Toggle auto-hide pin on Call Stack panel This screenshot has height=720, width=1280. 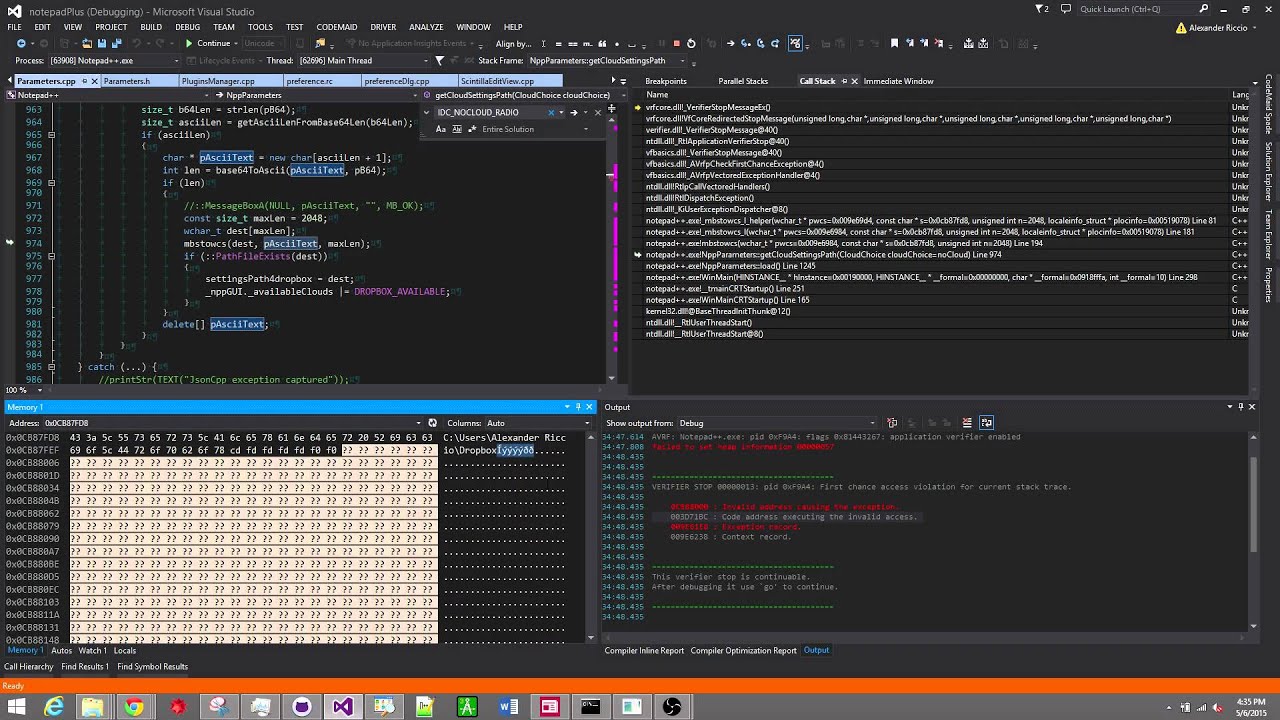tap(843, 81)
